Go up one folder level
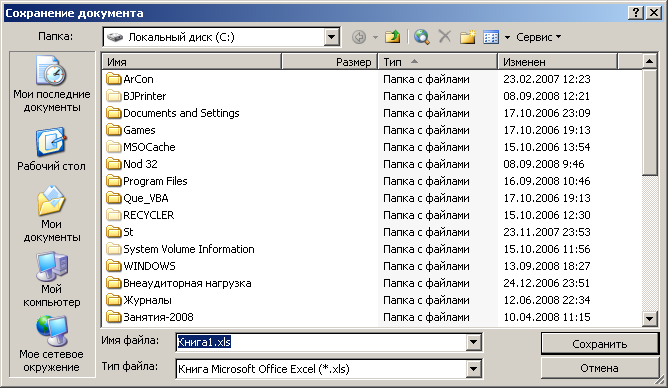The image size is (668, 388). click(392, 37)
